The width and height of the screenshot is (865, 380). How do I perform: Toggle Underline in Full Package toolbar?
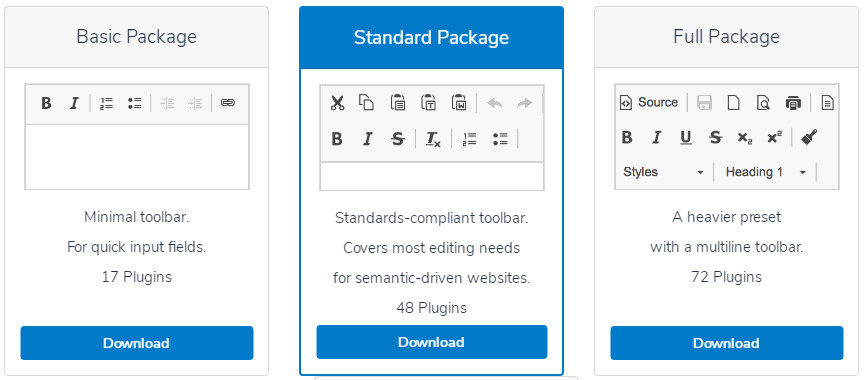(686, 137)
